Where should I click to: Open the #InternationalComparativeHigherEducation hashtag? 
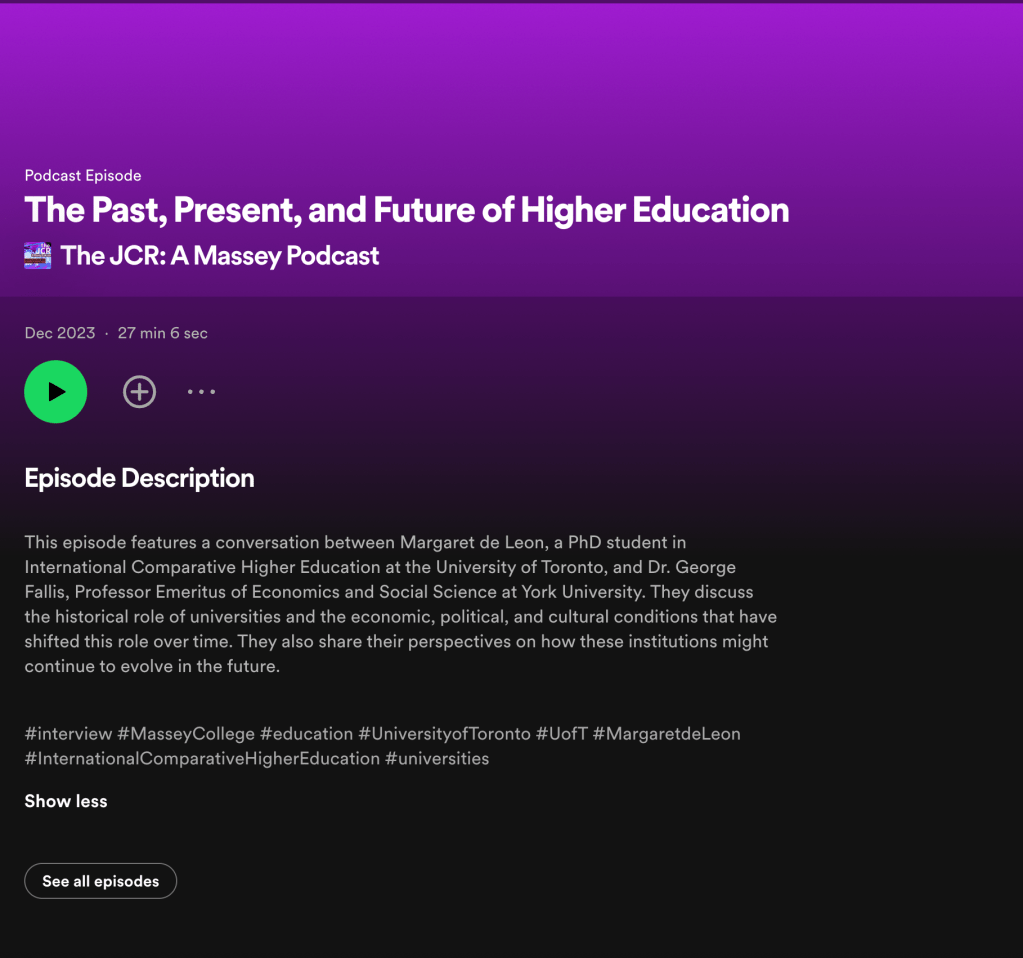[x=202, y=759]
